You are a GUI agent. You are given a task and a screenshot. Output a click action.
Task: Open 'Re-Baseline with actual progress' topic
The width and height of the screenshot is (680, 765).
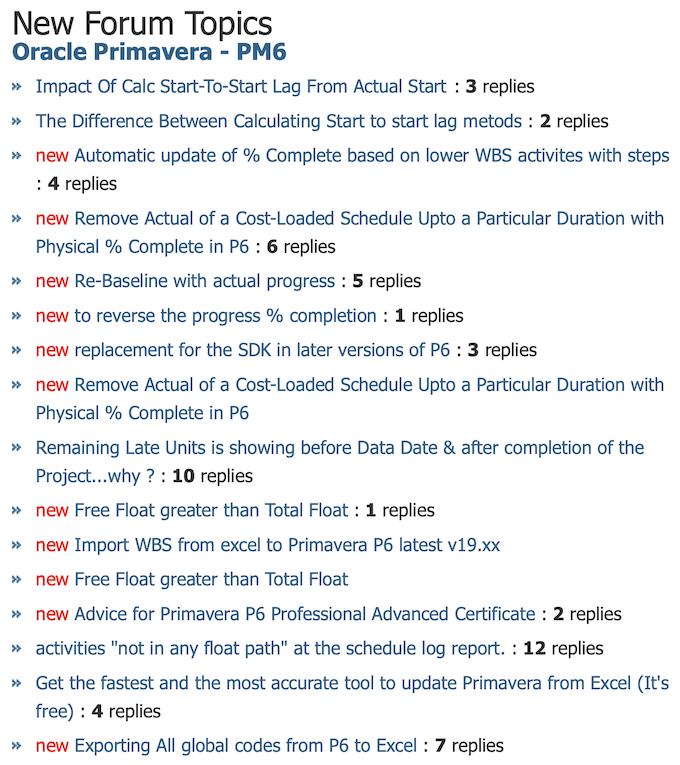point(204,281)
